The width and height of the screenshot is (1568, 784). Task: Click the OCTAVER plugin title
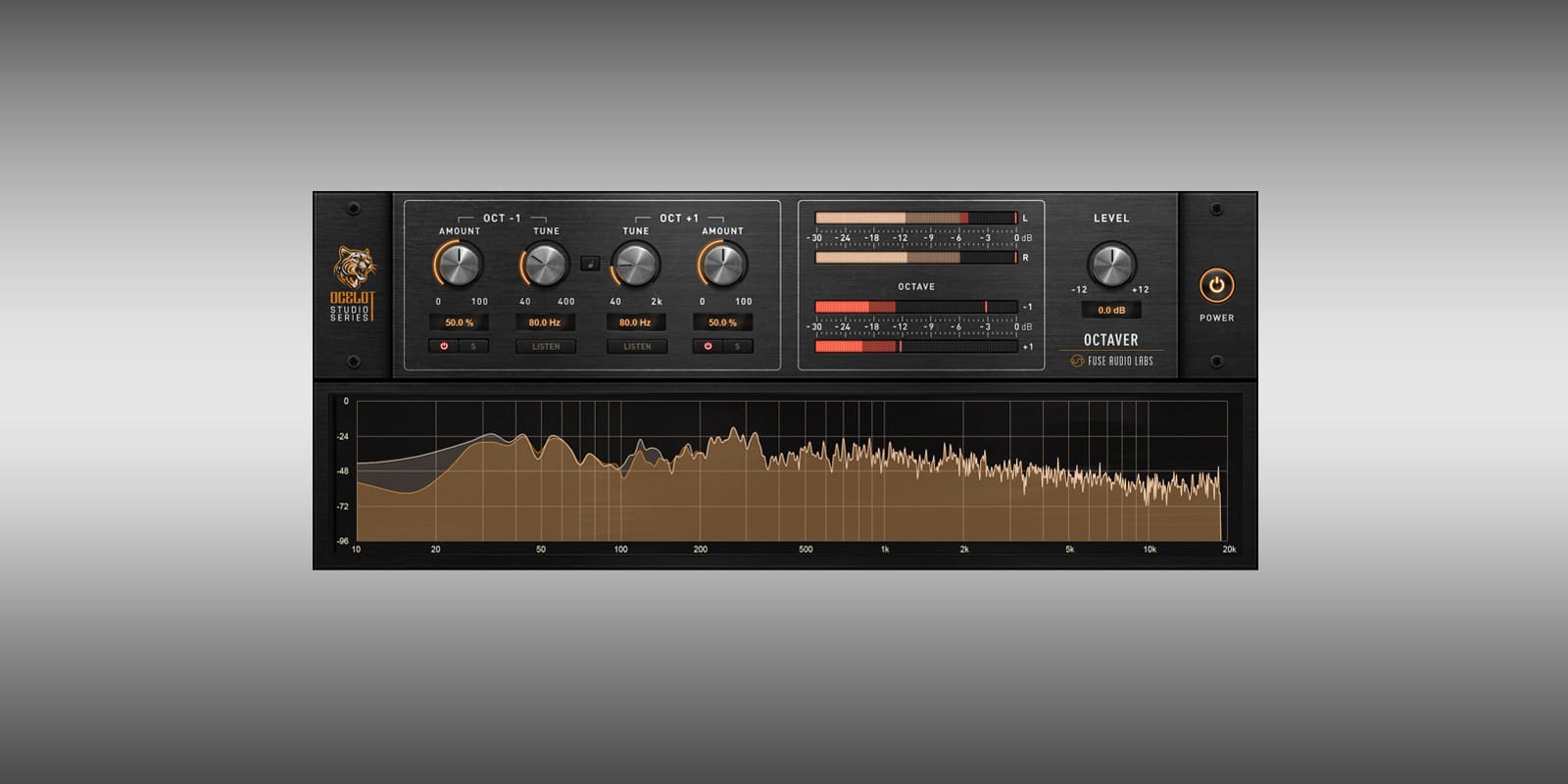coord(1110,340)
